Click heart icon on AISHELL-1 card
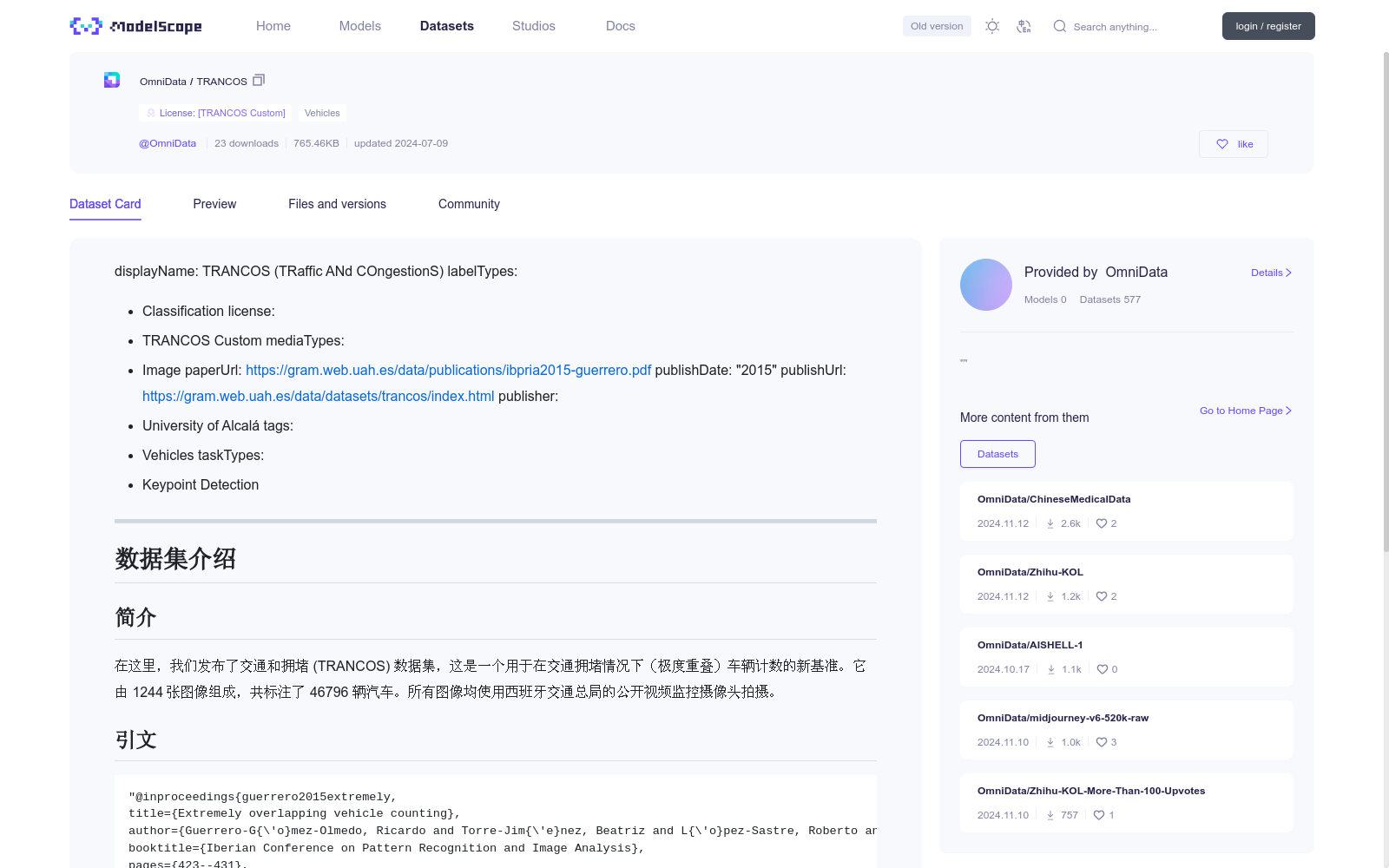This screenshot has height=868, width=1389. pos(1103,669)
